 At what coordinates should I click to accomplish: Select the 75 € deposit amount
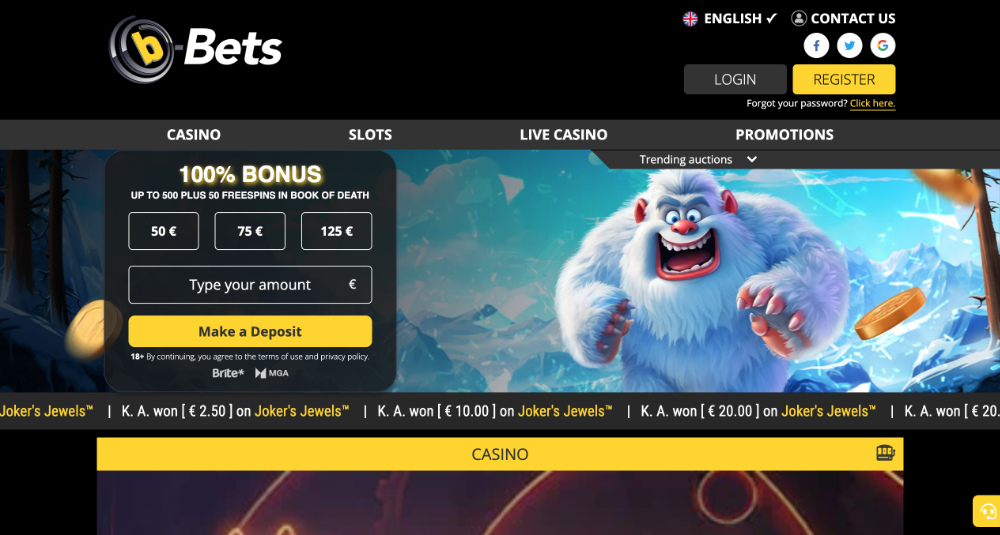250,231
